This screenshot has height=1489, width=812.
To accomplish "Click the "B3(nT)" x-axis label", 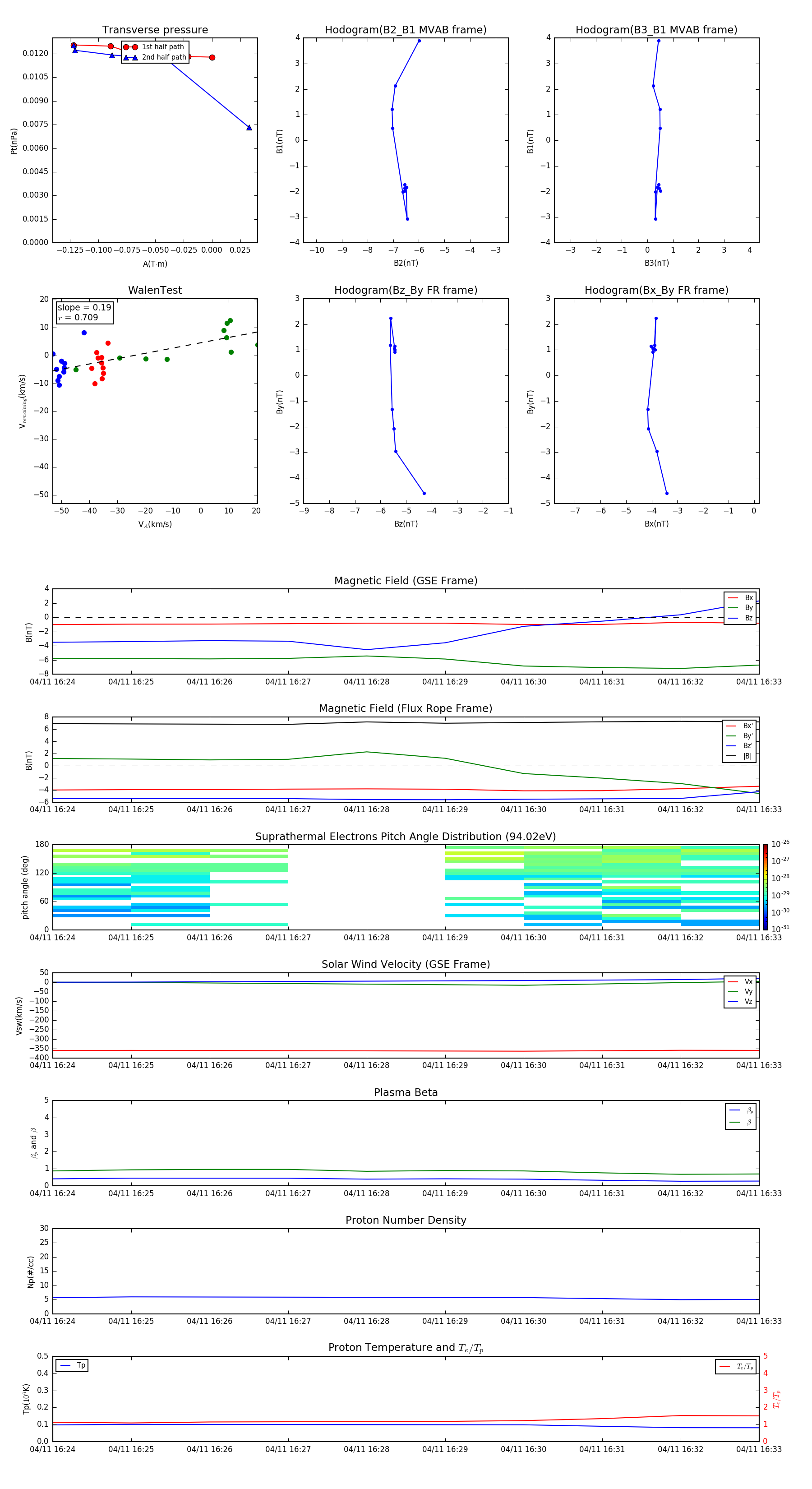I will [x=656, y=263].
